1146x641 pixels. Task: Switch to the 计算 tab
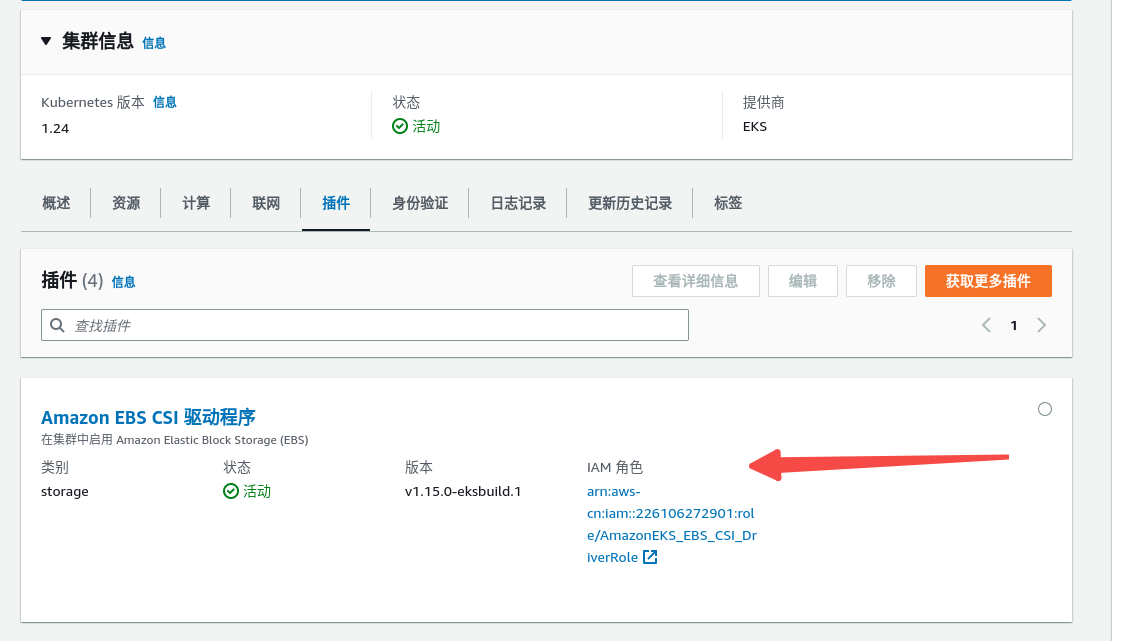tap(196, 203)
